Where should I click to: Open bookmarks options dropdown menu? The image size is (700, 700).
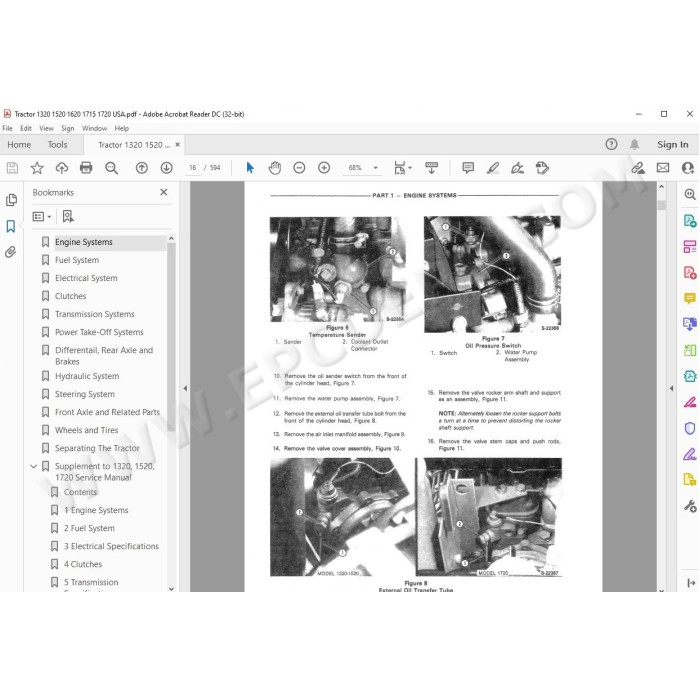click(x=42, y=217)
